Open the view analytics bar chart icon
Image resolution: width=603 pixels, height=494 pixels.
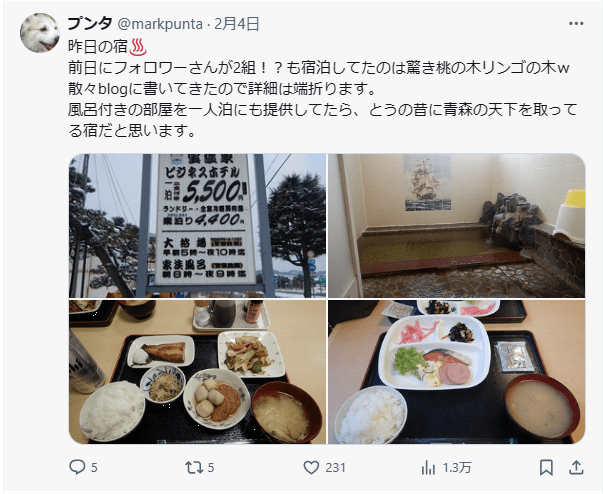click(x=428, y=467)
